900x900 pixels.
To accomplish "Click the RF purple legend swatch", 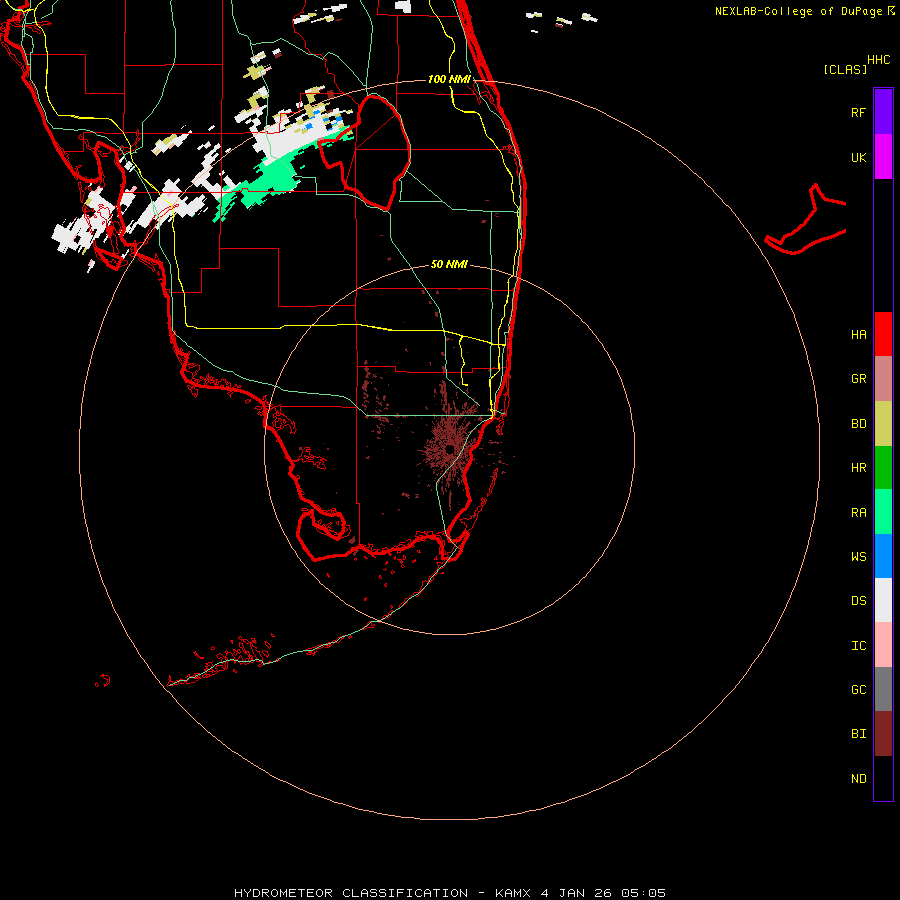I will point(883,112).
